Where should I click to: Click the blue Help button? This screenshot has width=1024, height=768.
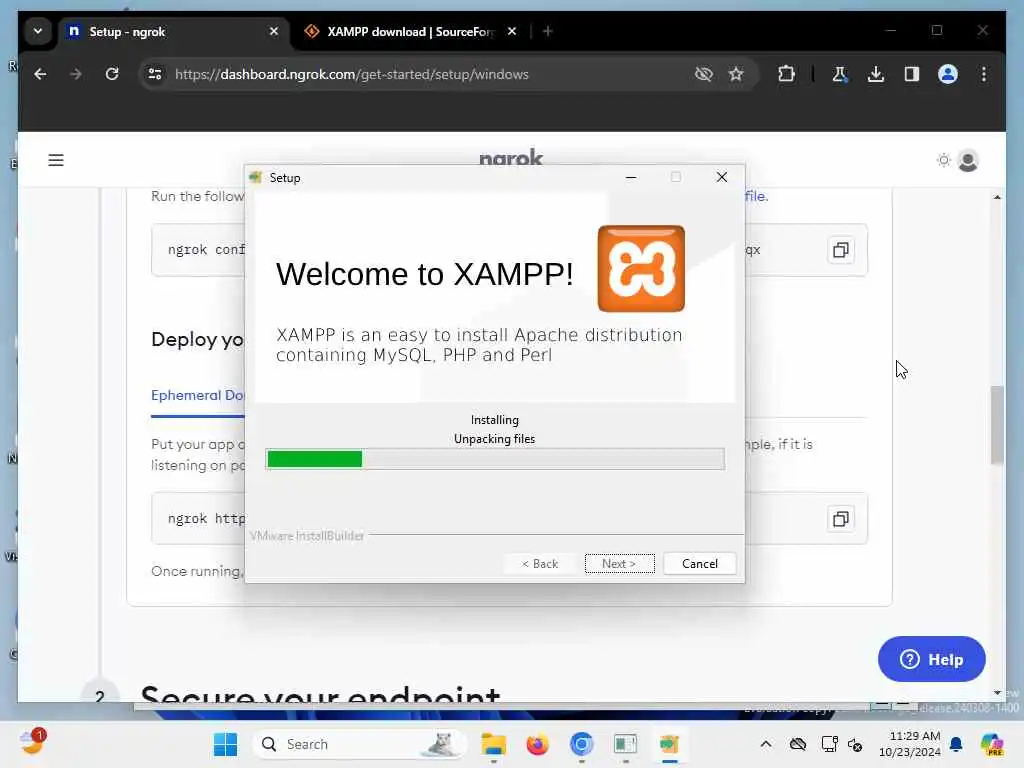coord(931,660)
